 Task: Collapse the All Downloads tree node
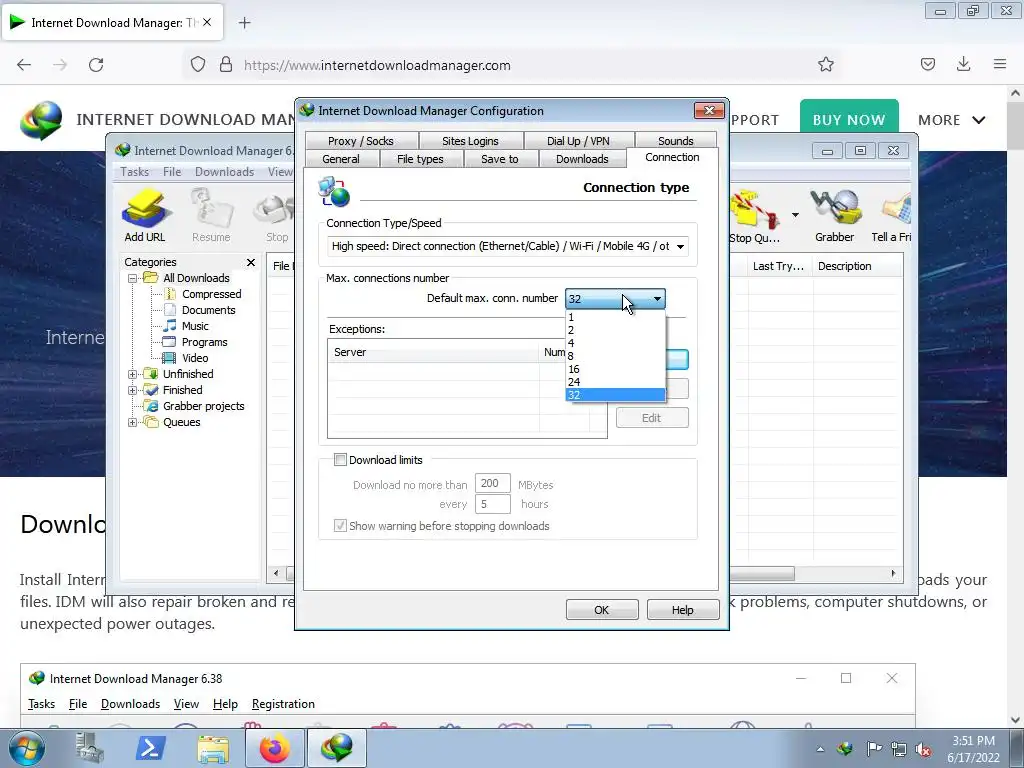point(133,278)
